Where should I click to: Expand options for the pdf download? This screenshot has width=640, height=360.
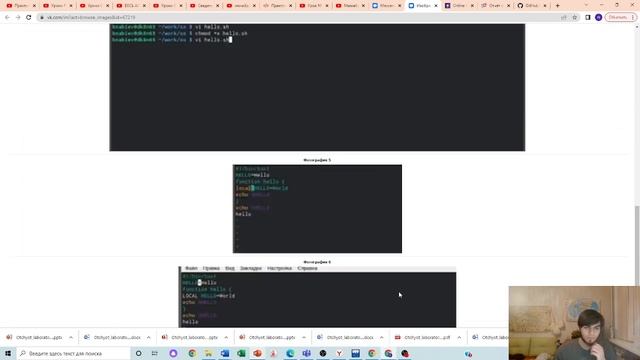[459, 338]
